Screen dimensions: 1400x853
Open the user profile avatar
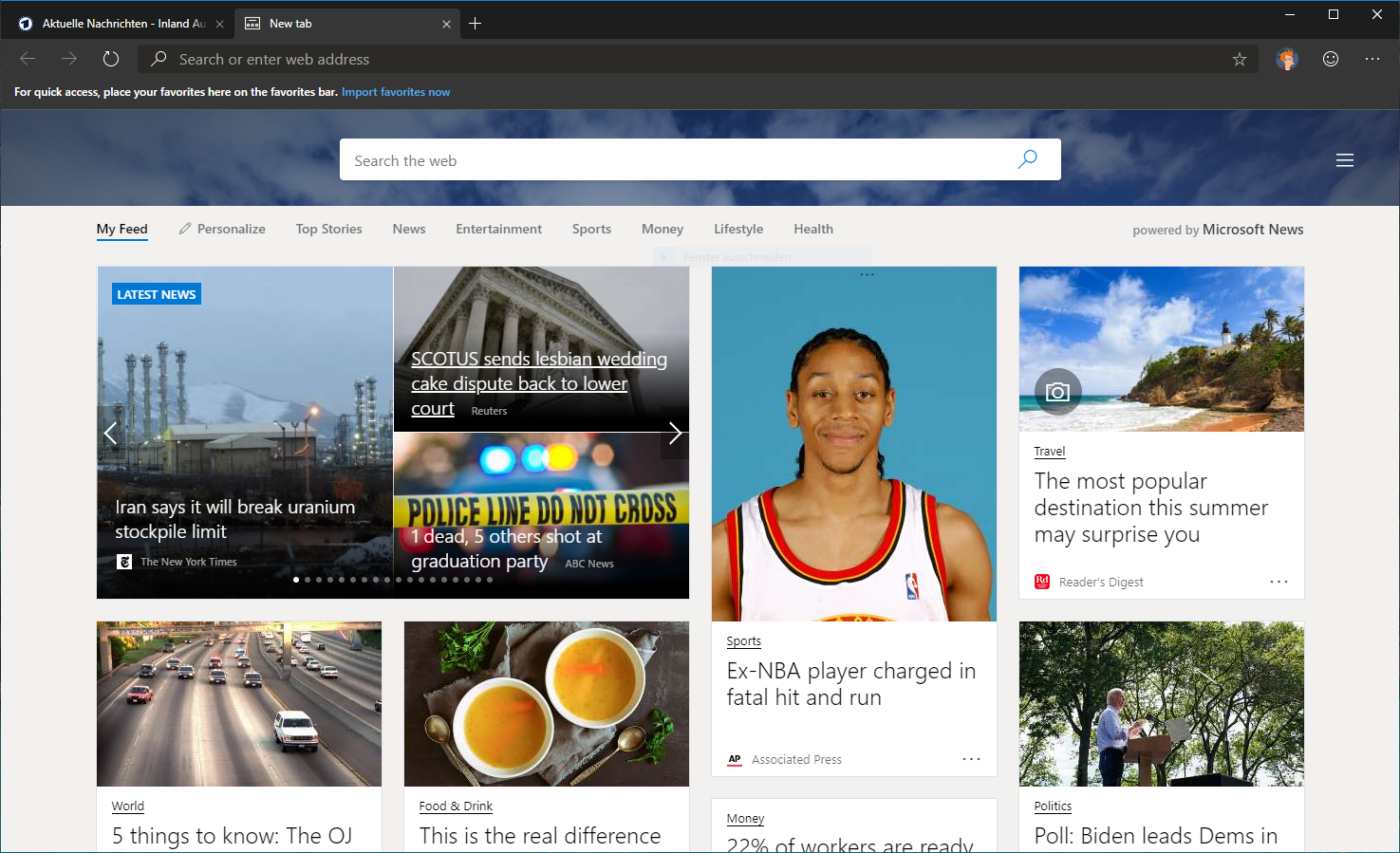(x=1286, y=60)
